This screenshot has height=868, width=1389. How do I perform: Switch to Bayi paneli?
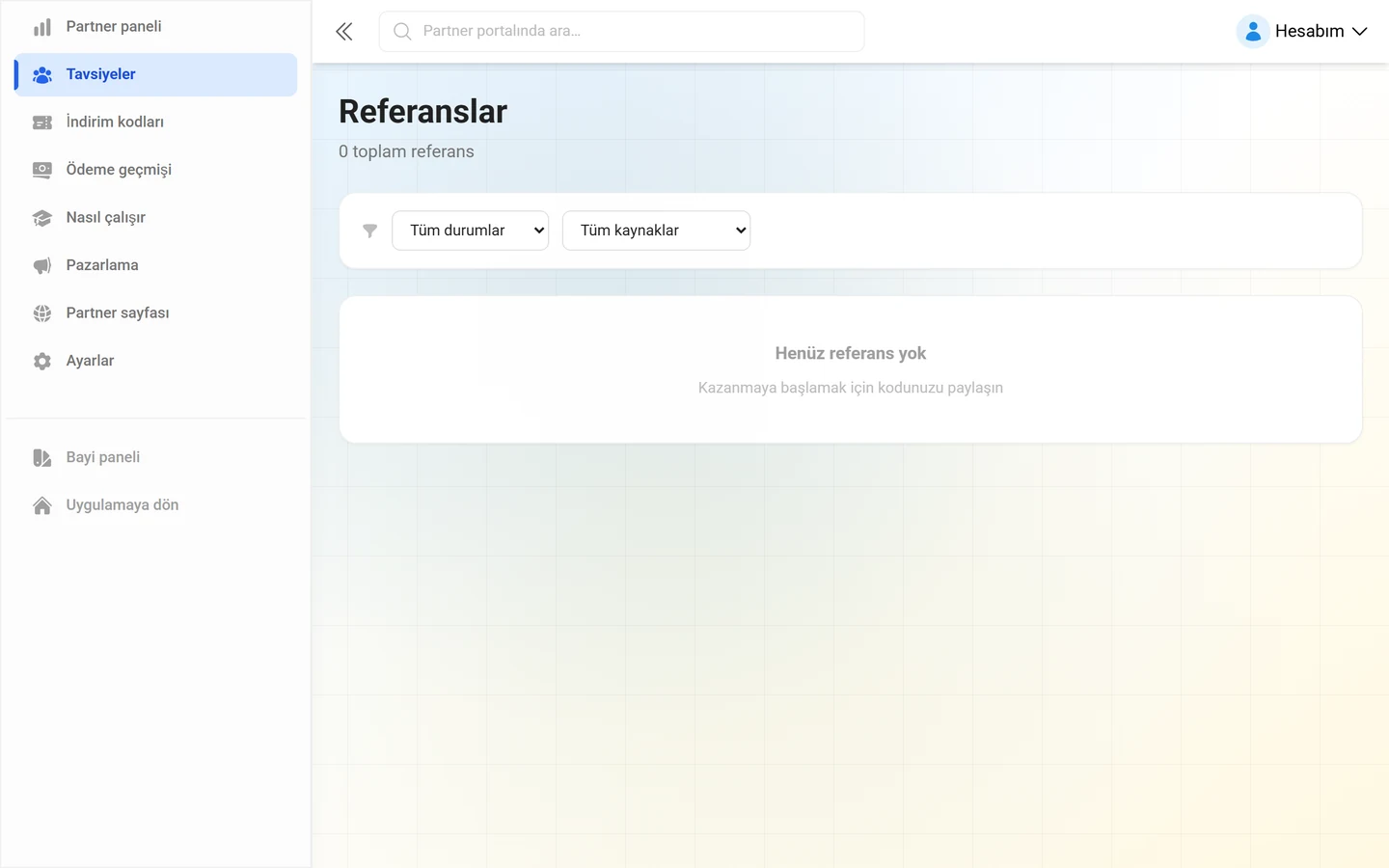click(156, 457)
